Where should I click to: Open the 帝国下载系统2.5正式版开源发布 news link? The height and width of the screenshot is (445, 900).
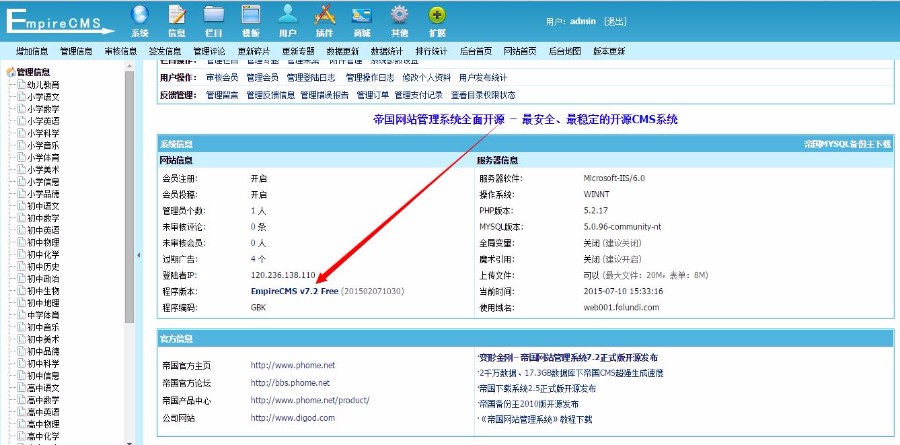click(537, 389)
